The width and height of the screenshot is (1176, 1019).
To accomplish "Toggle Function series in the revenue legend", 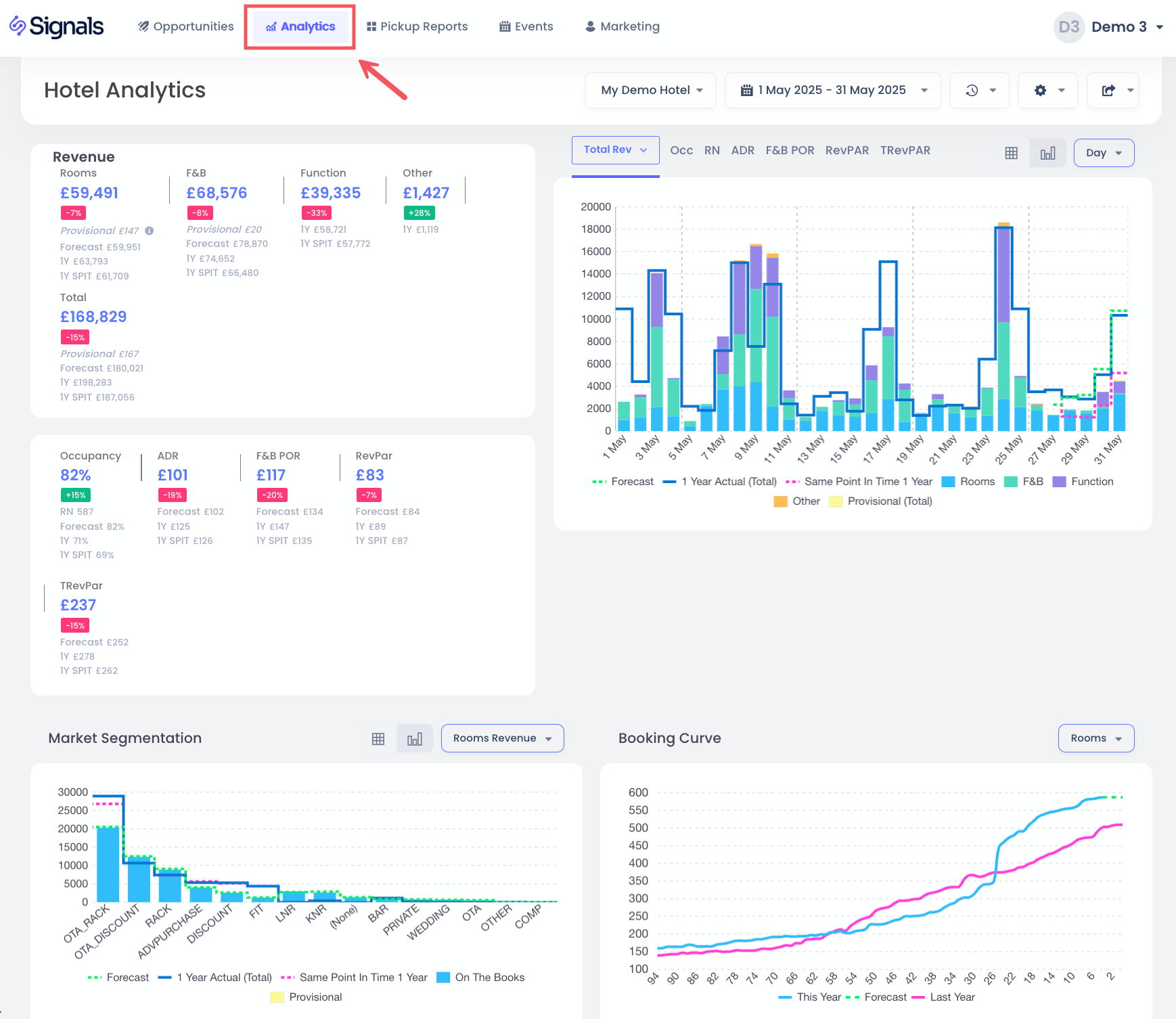I will tap(1083, 482).
